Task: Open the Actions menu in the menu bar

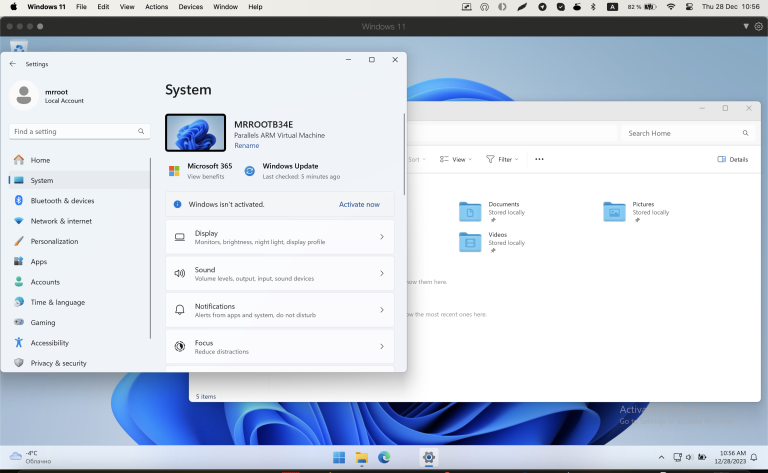Action: (x=156, y=7)
